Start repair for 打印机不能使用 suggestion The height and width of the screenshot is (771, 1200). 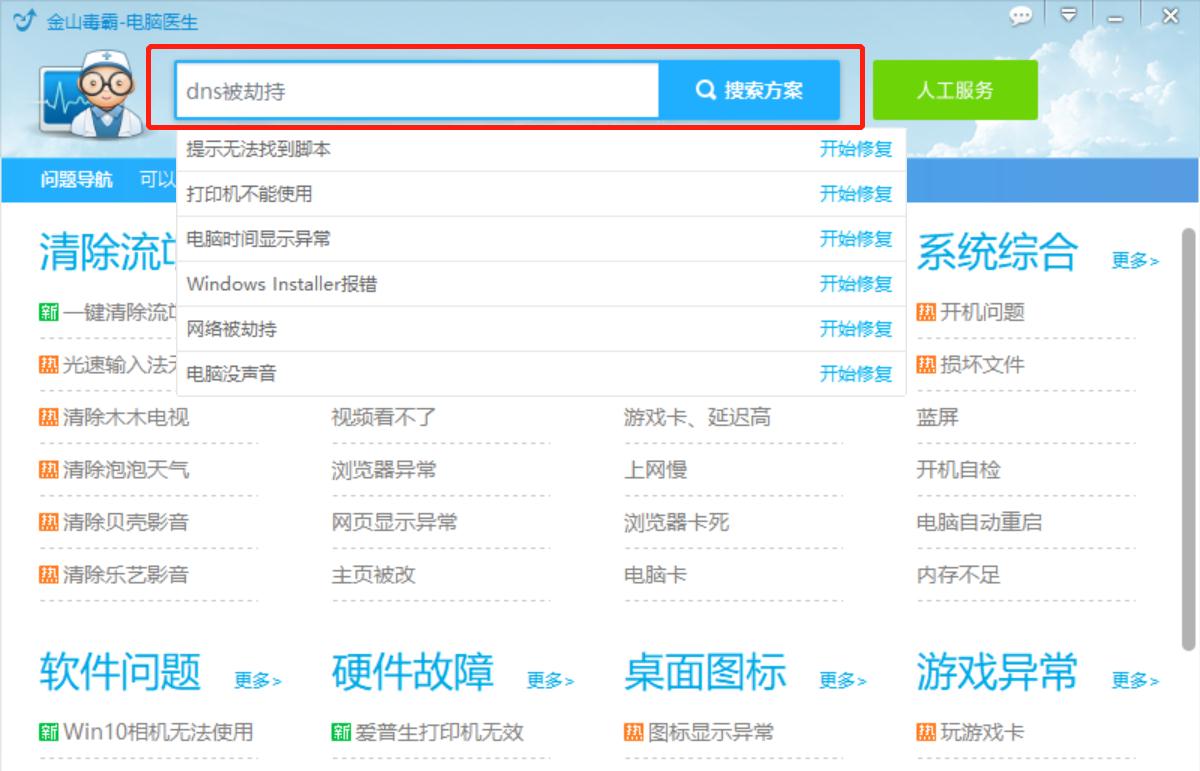(855, 194)
